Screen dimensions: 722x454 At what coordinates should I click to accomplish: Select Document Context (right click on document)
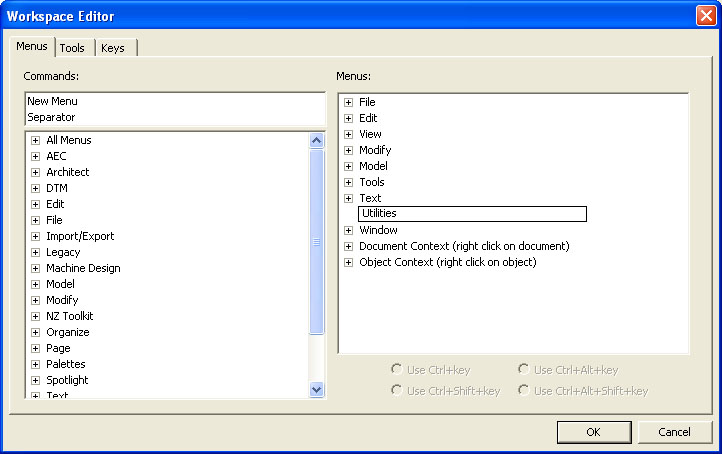pos(464,246)
